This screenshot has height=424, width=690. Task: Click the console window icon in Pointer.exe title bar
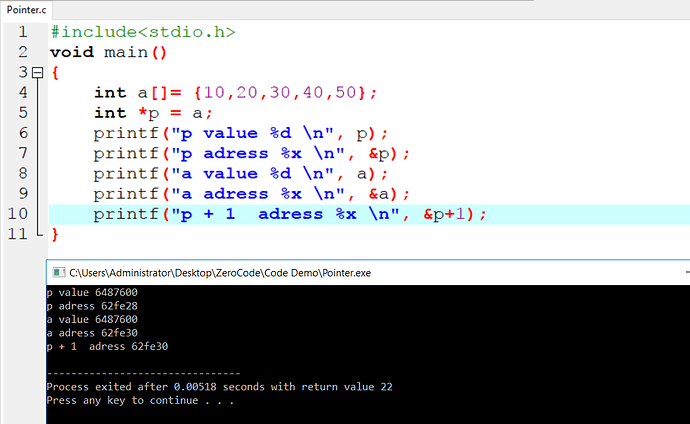[x=57, y=272]
